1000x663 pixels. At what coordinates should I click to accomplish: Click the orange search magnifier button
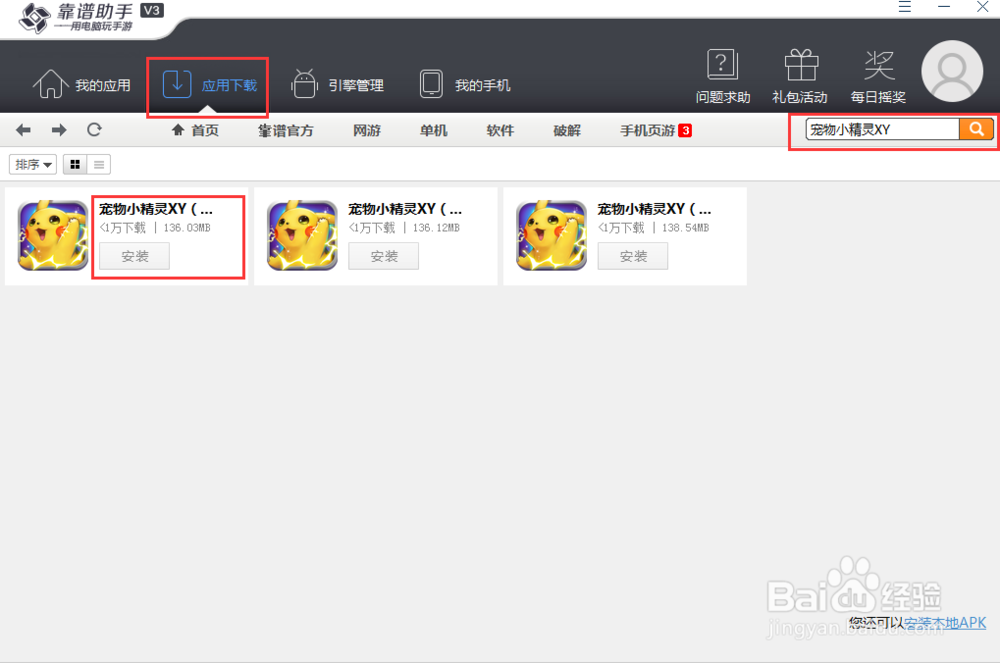[976, 129]
